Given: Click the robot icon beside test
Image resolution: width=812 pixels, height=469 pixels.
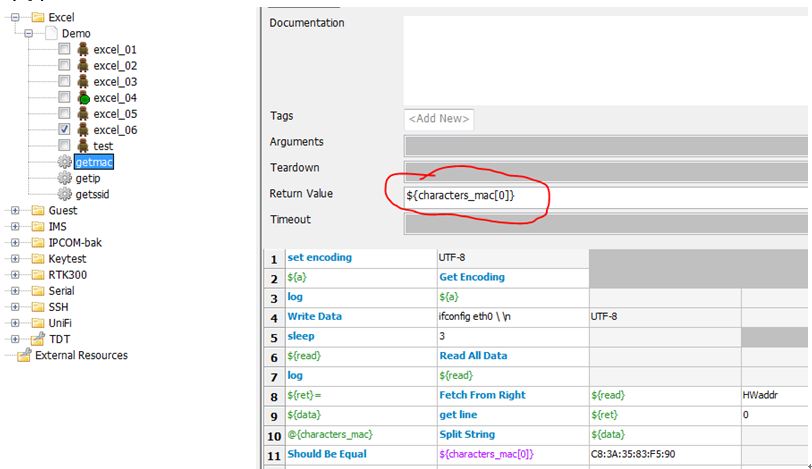Looking at the screenshot, I should [x=83, y=146].
